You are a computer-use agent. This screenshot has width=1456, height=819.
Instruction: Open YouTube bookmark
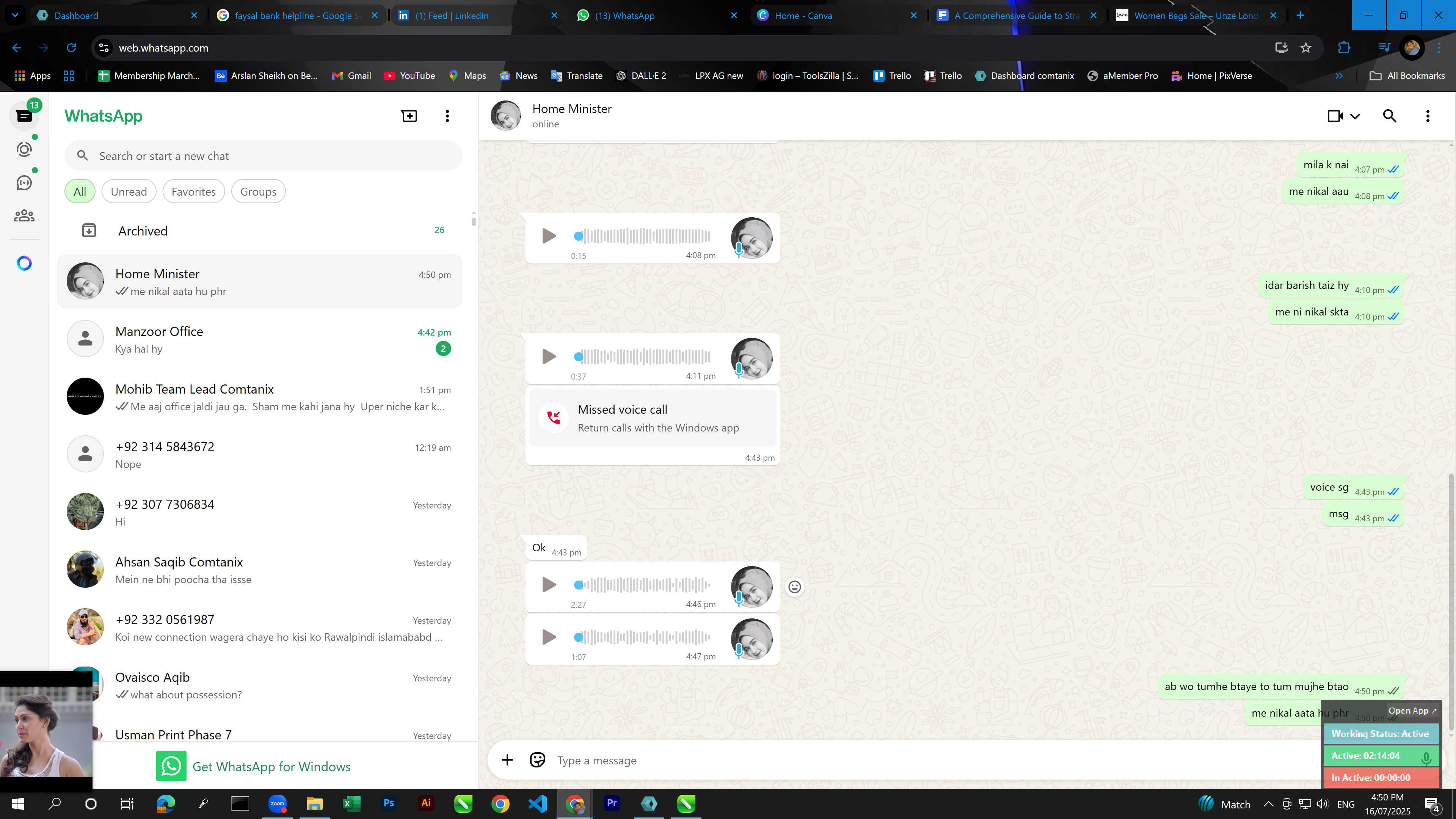409,76
